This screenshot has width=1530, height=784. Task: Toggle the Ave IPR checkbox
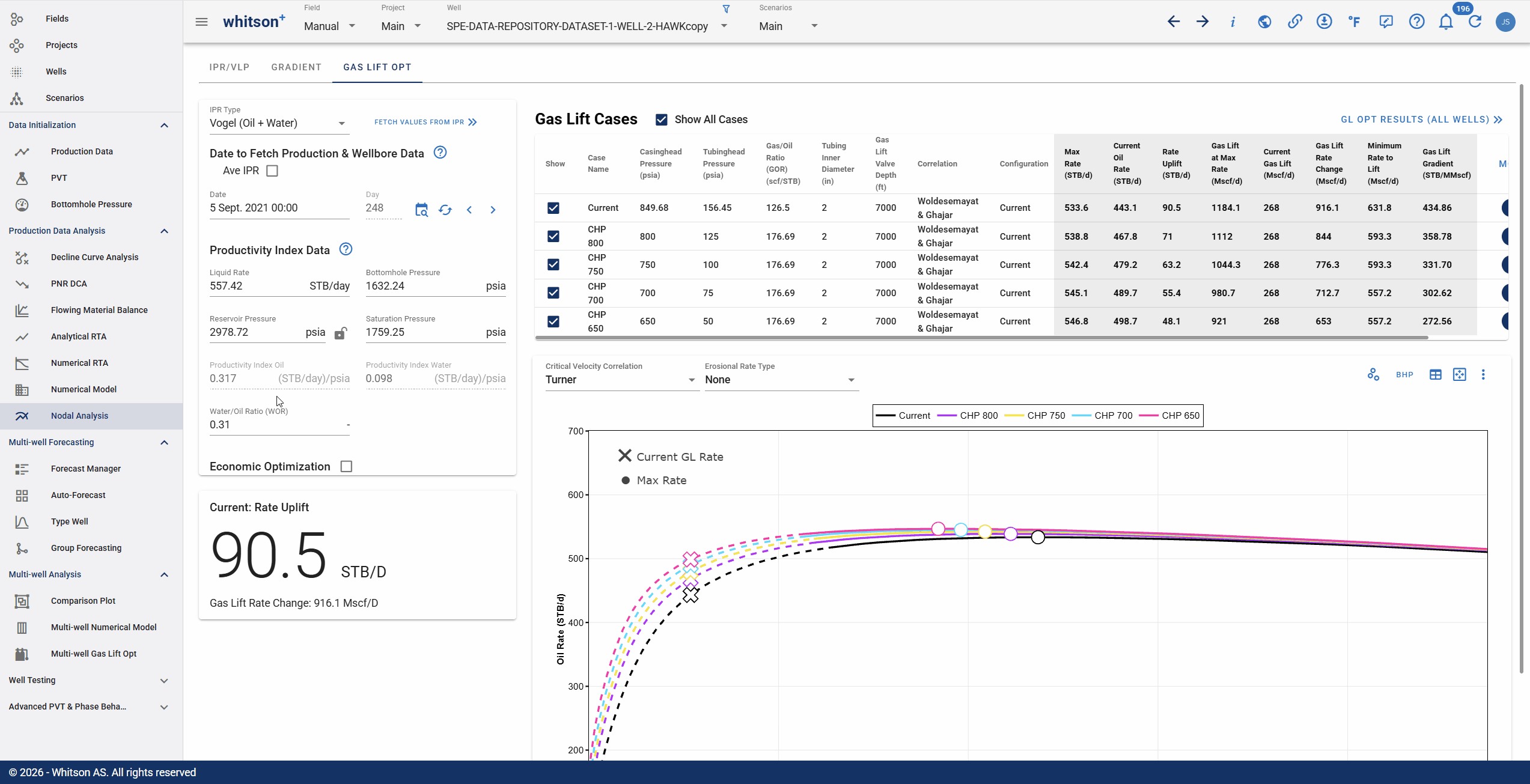272,171
